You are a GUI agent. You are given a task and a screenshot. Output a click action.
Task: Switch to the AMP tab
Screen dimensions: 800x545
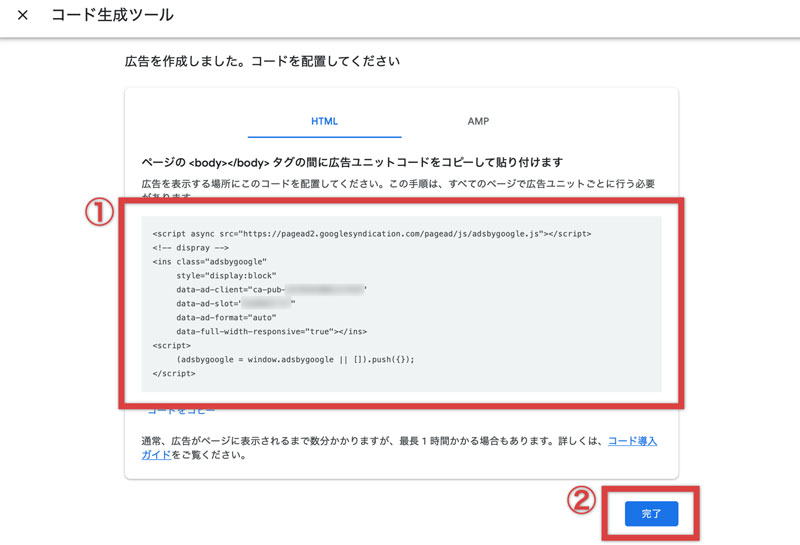tap(478, 121)
